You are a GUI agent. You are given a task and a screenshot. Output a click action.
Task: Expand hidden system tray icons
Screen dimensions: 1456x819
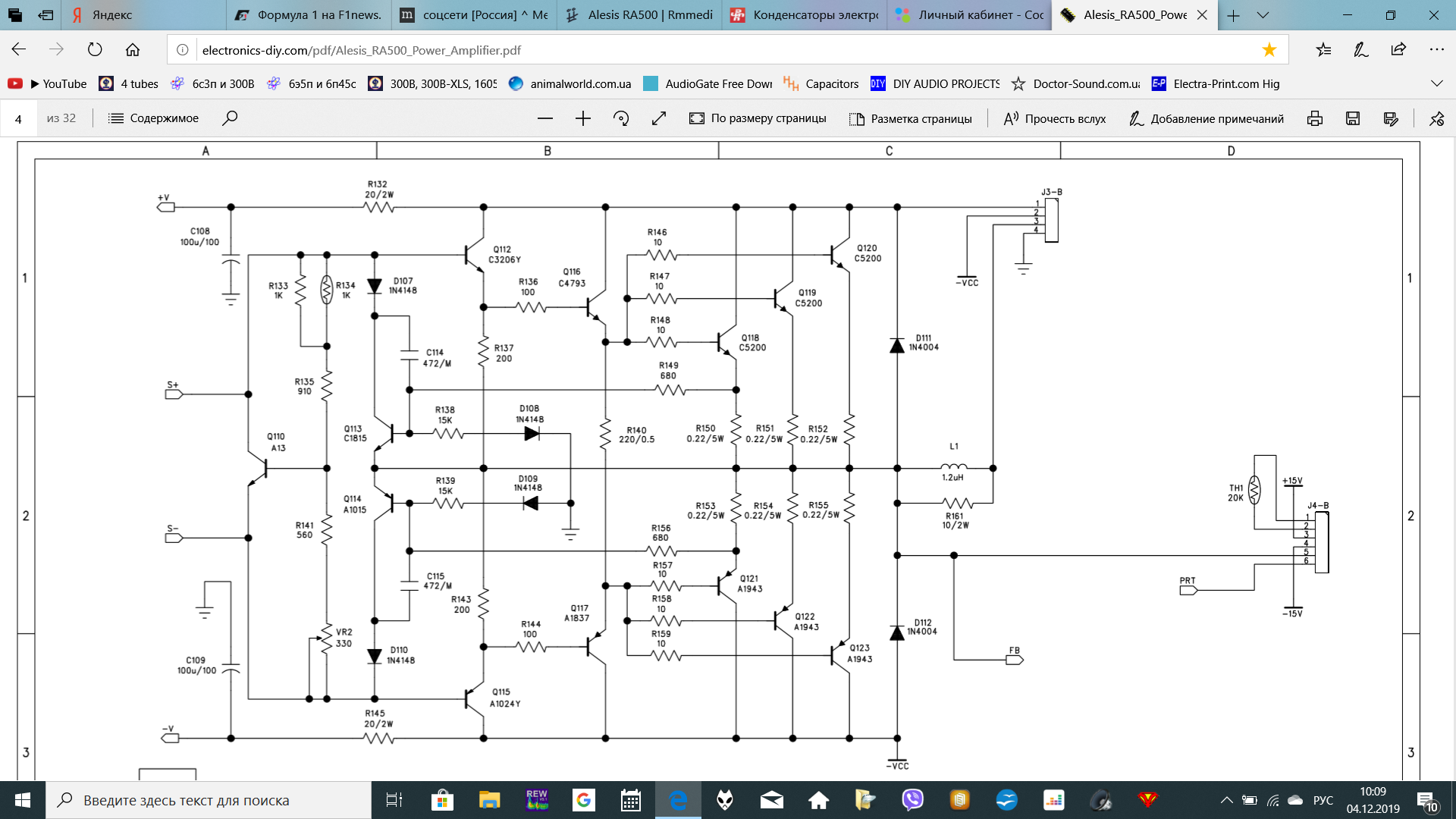(1226, 800)
